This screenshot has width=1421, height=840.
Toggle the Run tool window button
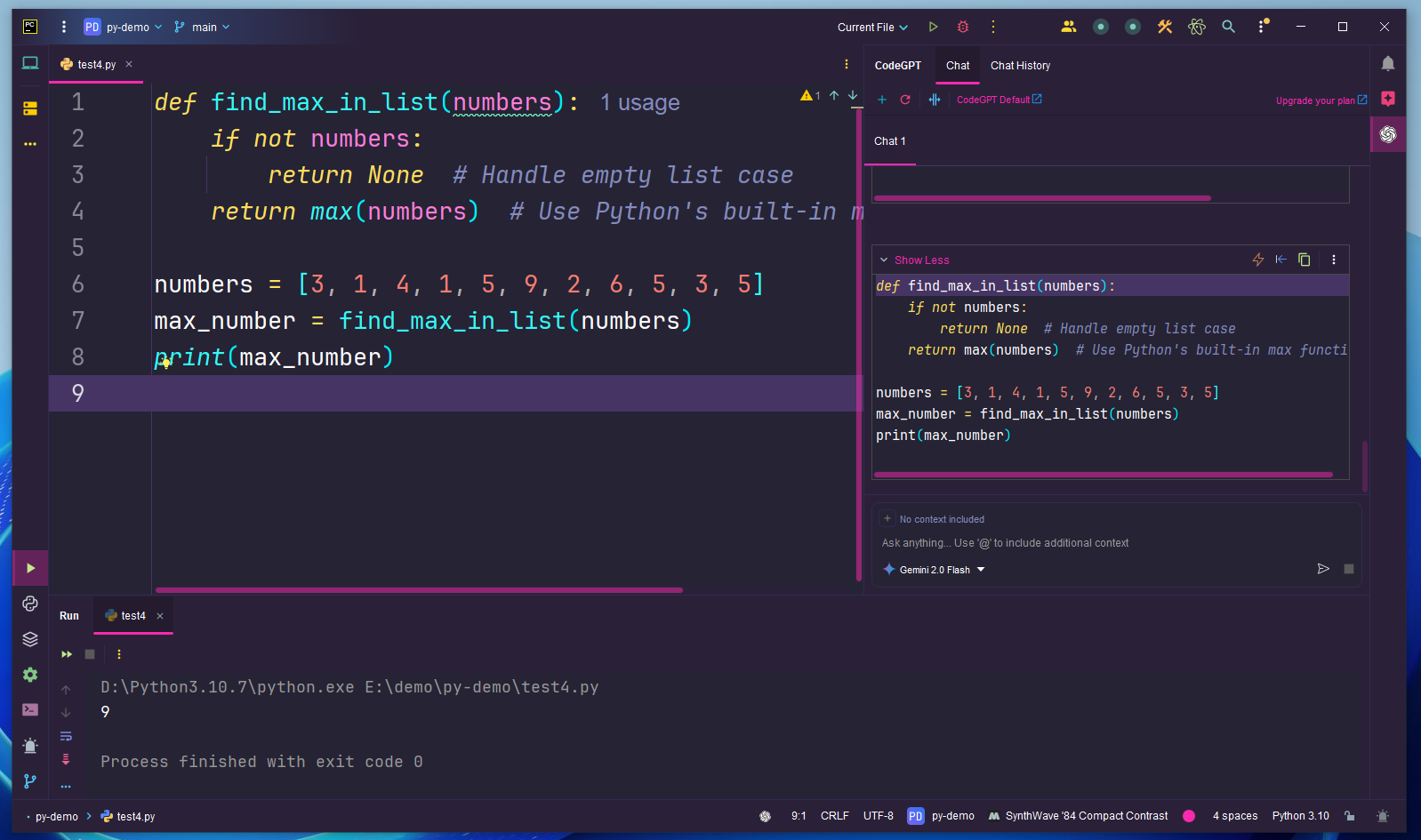click(x=30, y=568)
